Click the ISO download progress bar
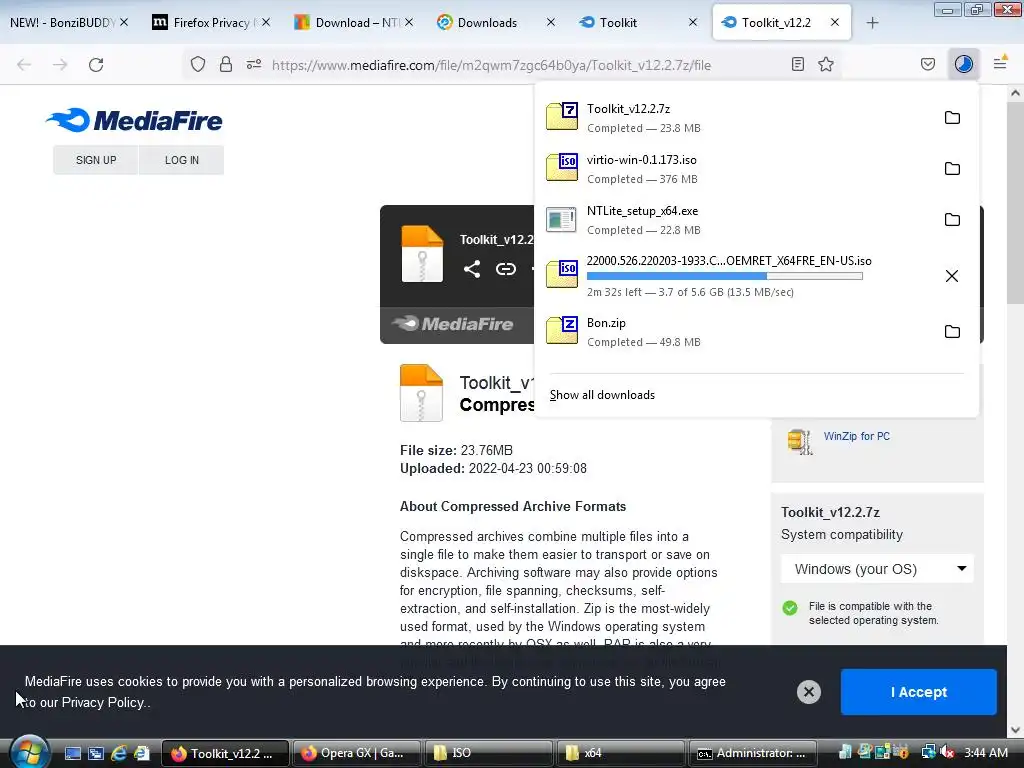The image size is (1024, 768). click(x=724, y=276)
